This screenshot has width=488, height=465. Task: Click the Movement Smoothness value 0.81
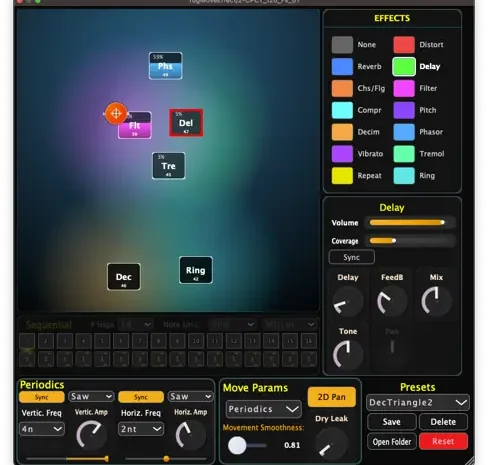point(292,445)
